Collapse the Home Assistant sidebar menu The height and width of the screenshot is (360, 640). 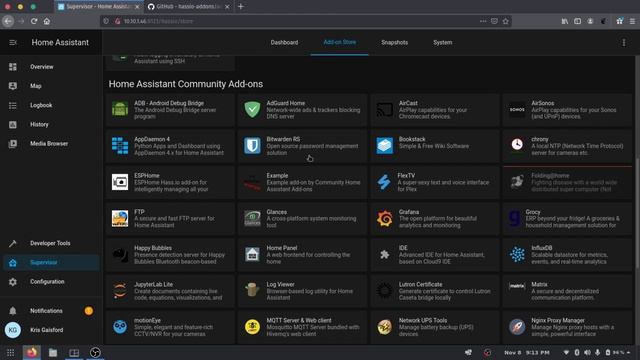[x=13, y=42]
